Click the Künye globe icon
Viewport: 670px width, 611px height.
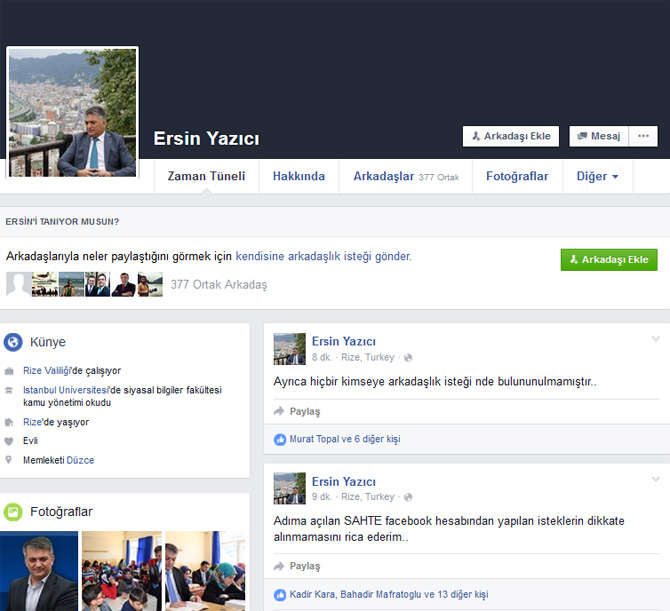pyautogui.click(x=13, y=342)
